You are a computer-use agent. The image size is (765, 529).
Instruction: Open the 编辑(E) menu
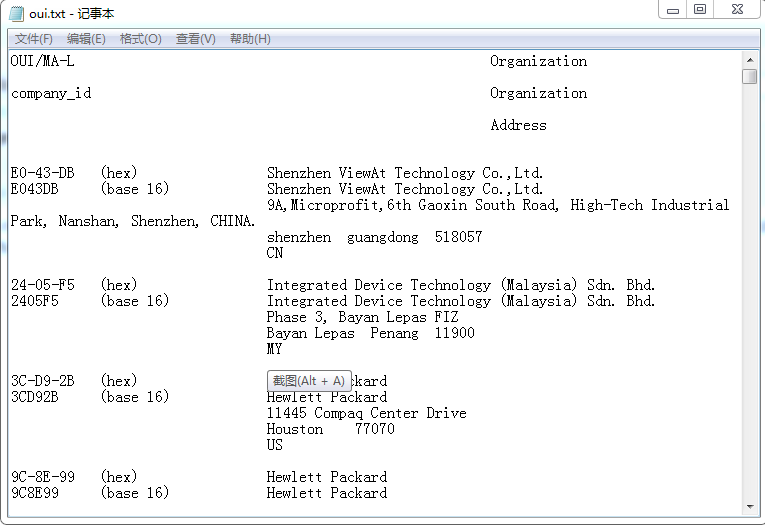point(86,39)
